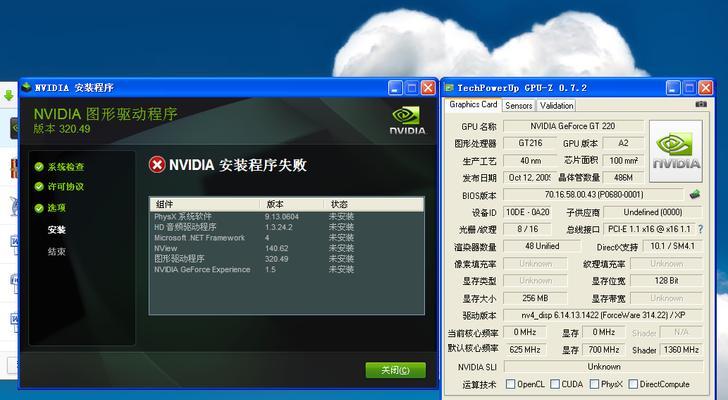Click the 图形处理器 field GT216
The height and width of the screenshot is (400, 728).
[530, 143]
